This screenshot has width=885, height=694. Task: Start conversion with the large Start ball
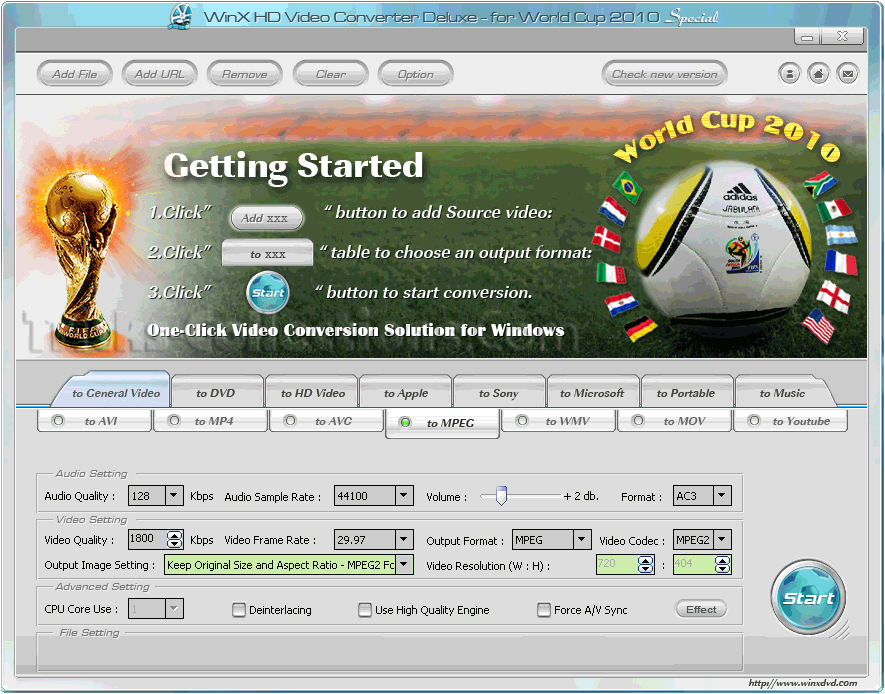coord(808,598)
